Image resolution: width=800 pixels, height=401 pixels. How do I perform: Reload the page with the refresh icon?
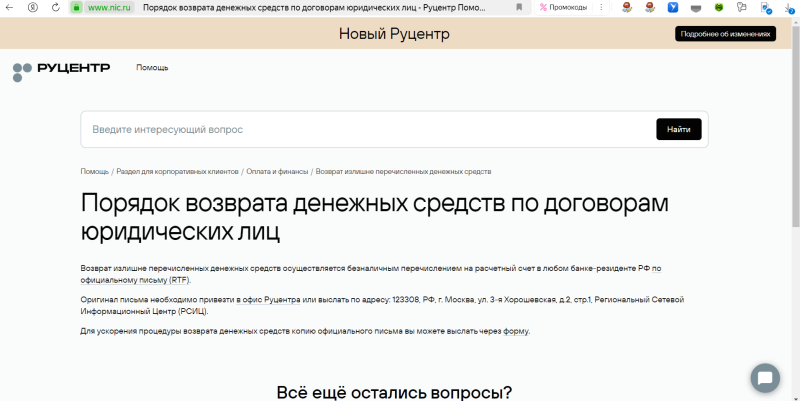pyautogui.click(x=54, y=7)
